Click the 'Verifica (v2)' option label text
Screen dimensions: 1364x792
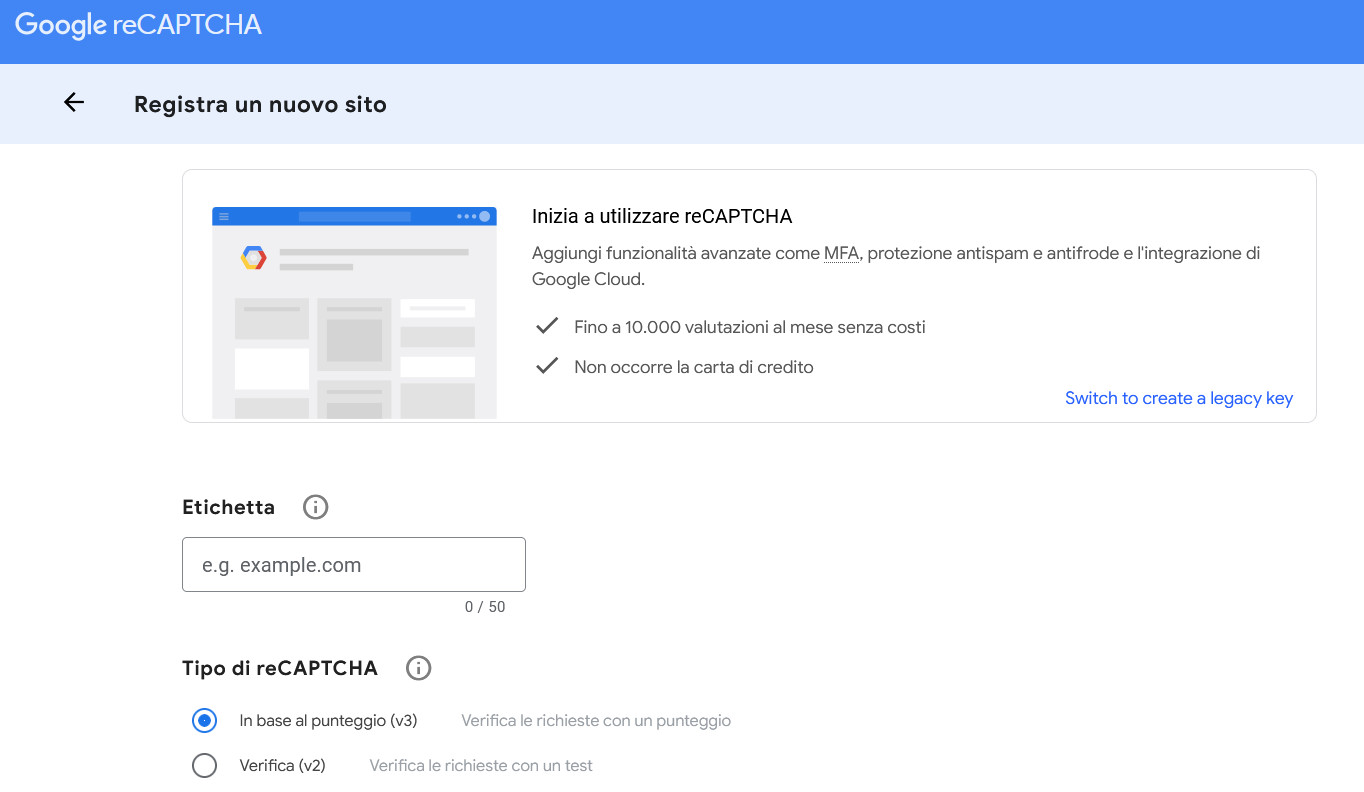(x=282, y=766)
